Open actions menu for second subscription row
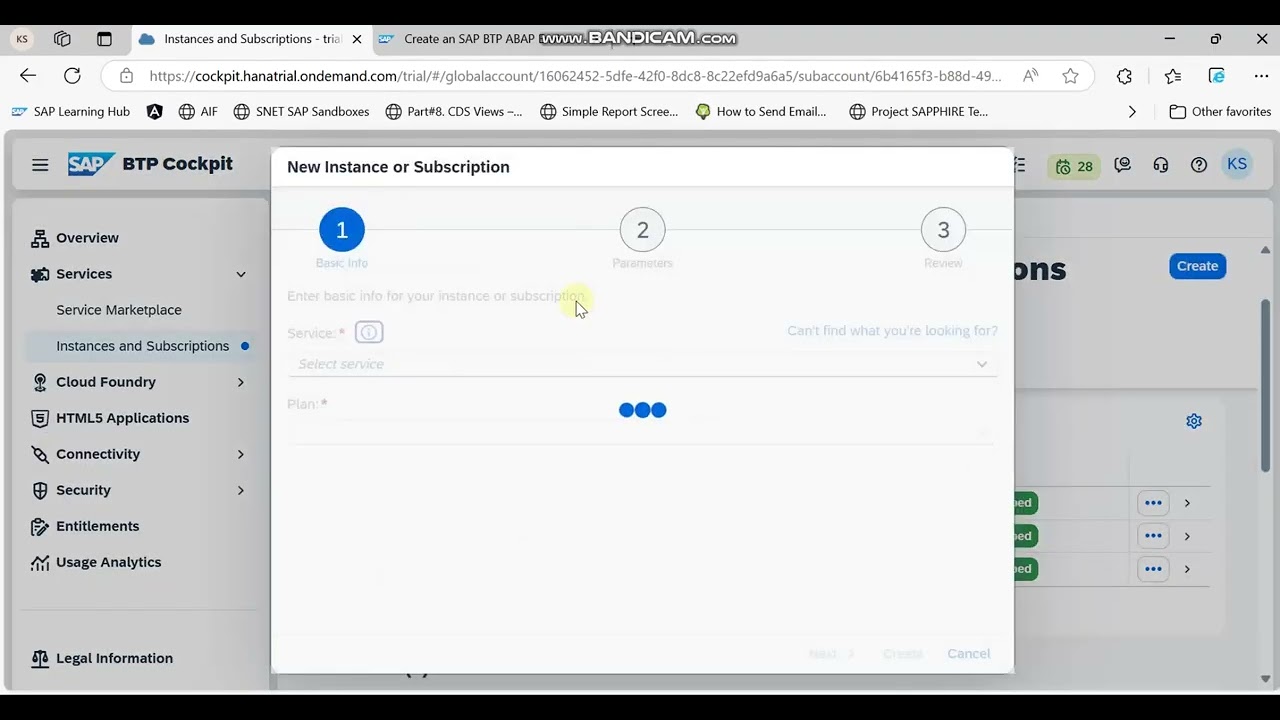The height and width of the screenshot is (720, 1280). click(1153, 536)
